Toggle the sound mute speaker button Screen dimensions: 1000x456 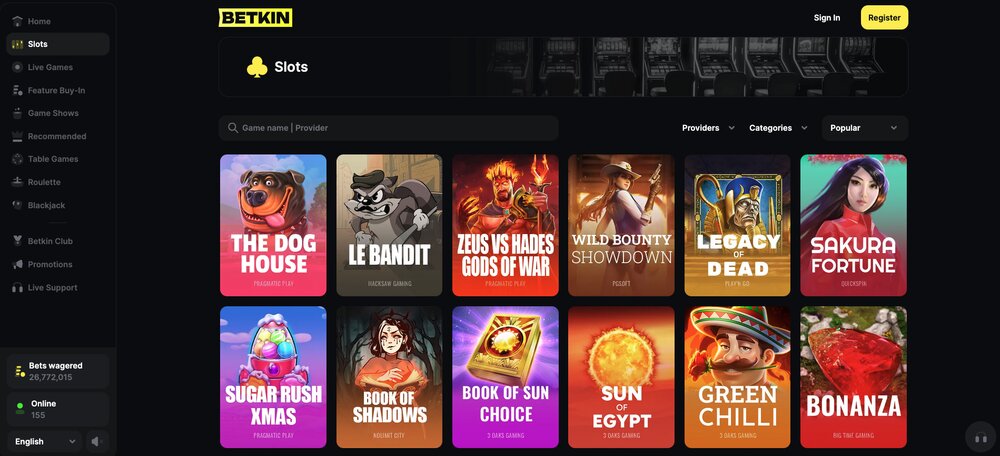click(x=96, y=441)
